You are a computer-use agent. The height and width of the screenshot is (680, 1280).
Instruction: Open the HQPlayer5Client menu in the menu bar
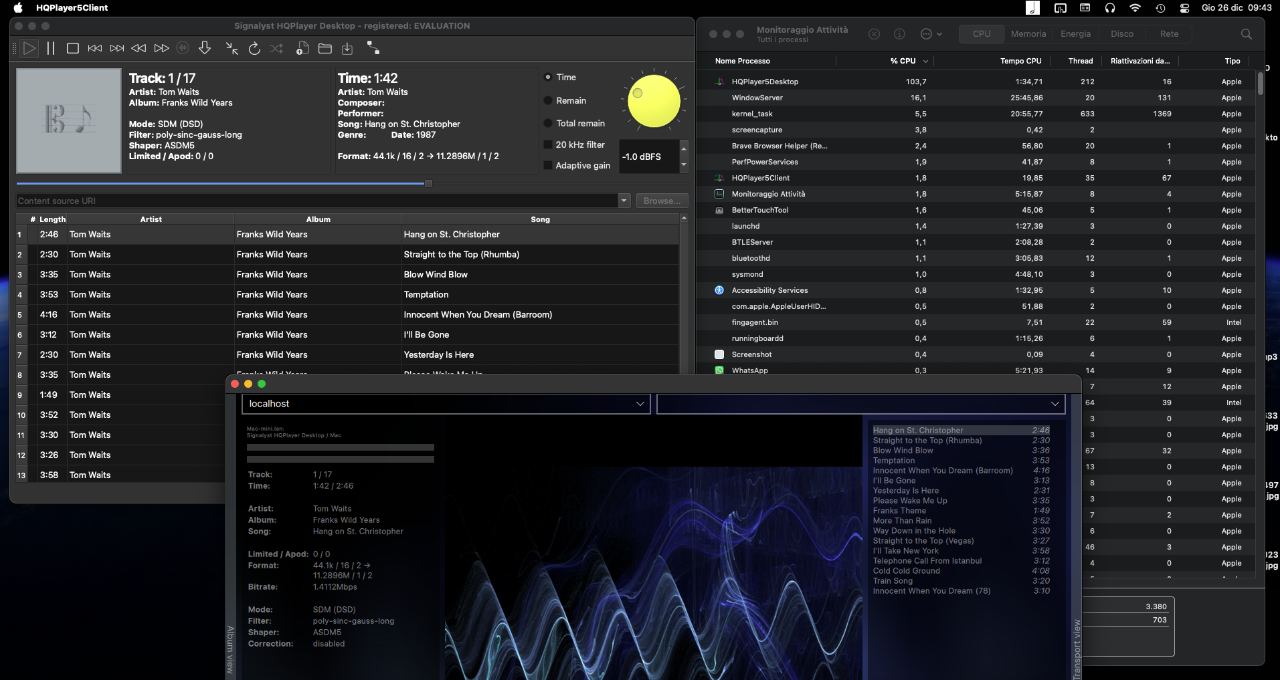point(72,7)
